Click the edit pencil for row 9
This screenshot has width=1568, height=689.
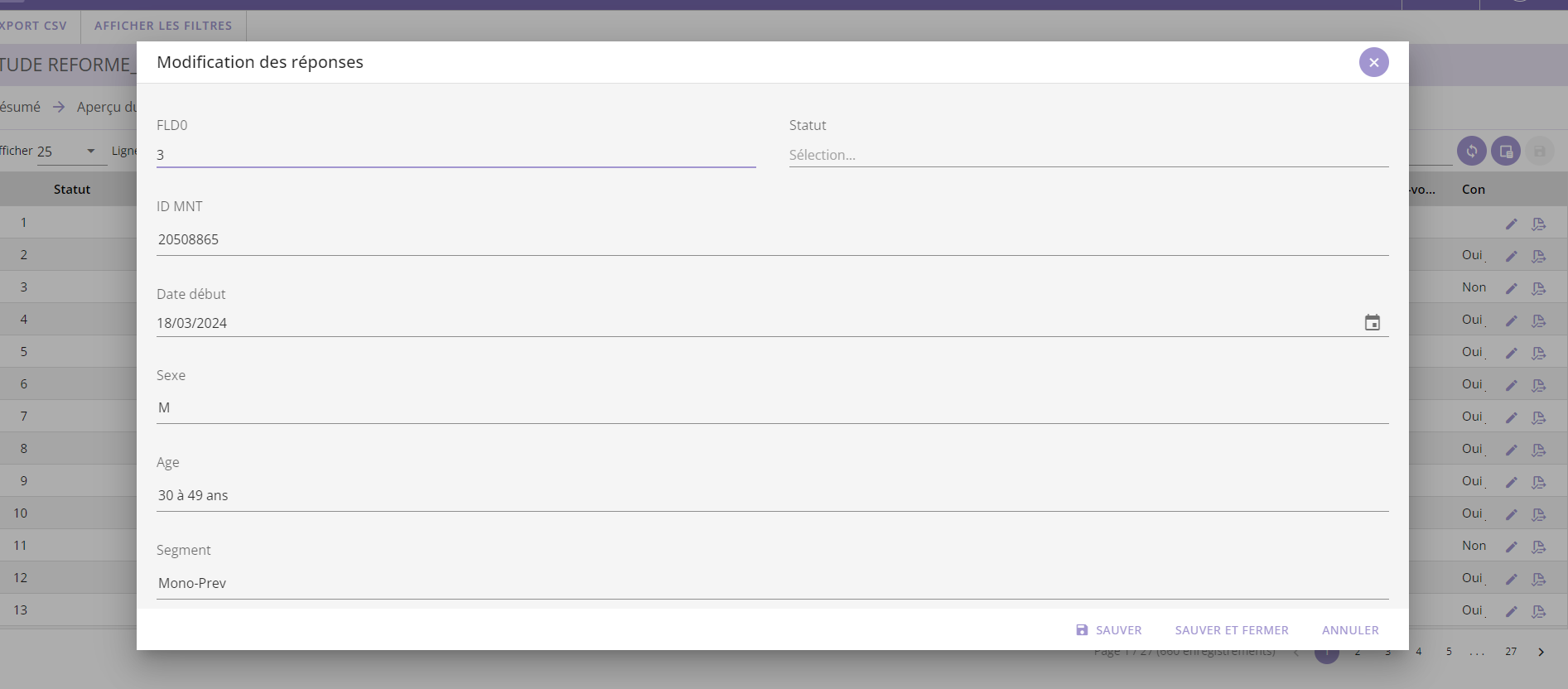coord(1512,482)
